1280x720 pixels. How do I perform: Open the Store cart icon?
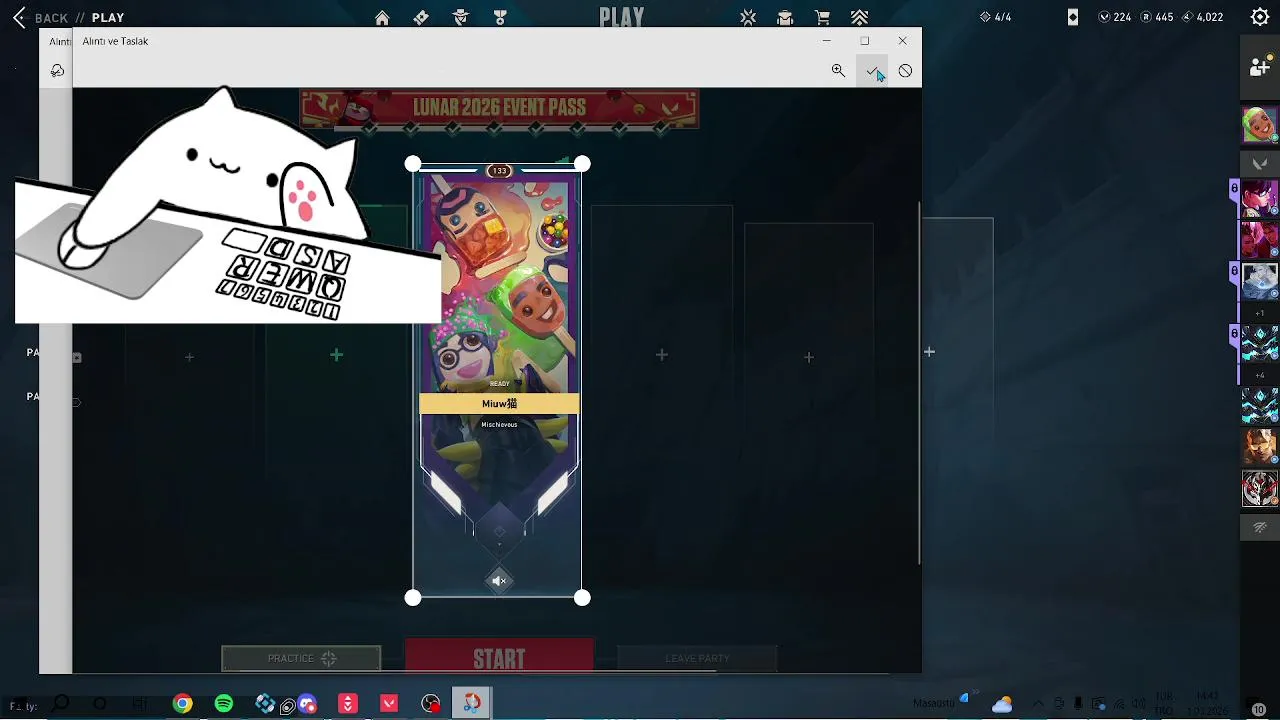point(822,17)
